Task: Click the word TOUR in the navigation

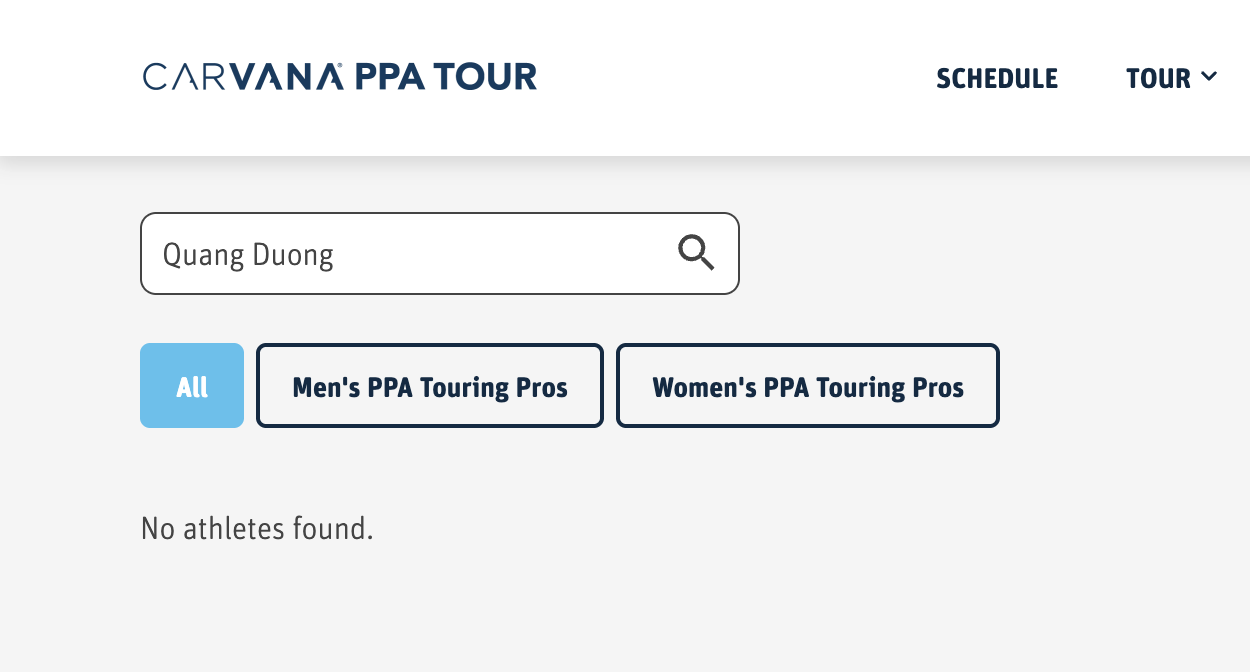Action: [x=1158, y=78]
